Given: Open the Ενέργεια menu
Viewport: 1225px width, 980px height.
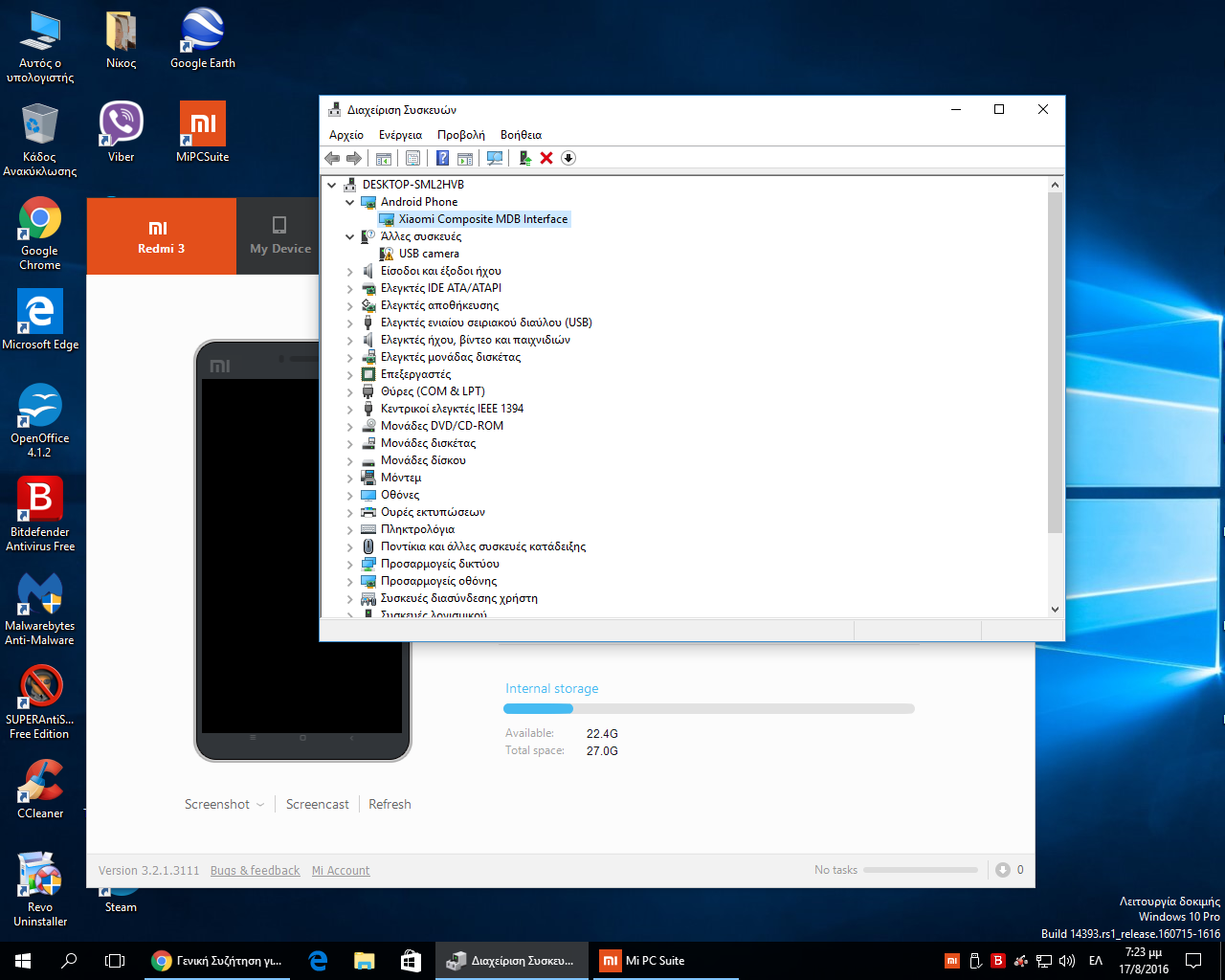Looking at the screenshot, I should click(400, 135).
